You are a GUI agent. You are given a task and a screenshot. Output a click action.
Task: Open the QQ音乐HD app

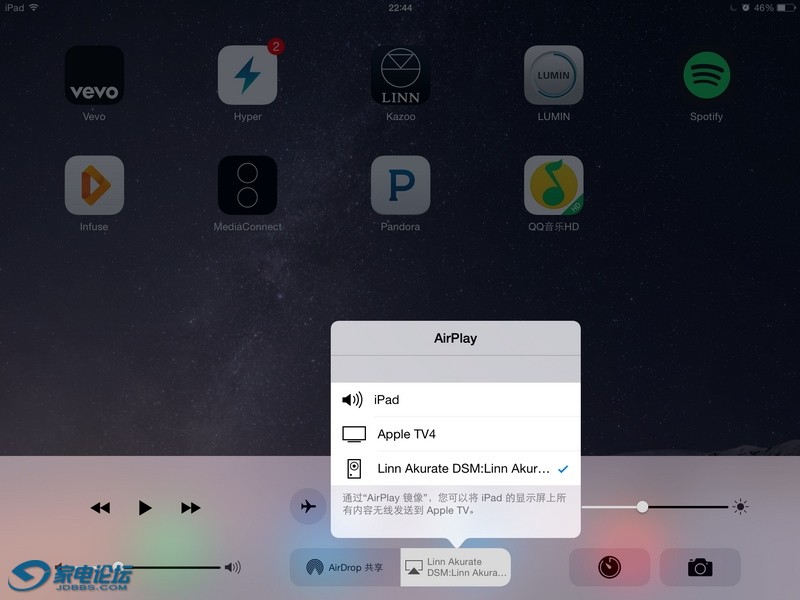553,185
